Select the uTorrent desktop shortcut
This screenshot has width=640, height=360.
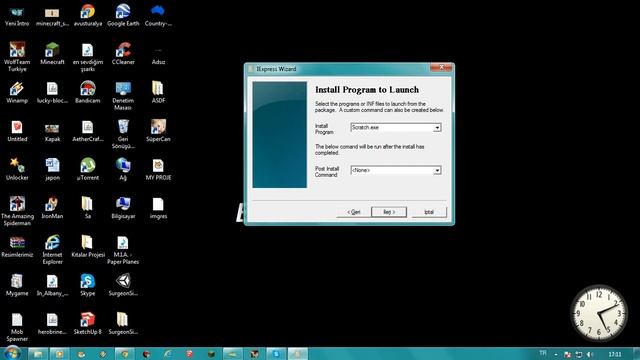[87, 169]
